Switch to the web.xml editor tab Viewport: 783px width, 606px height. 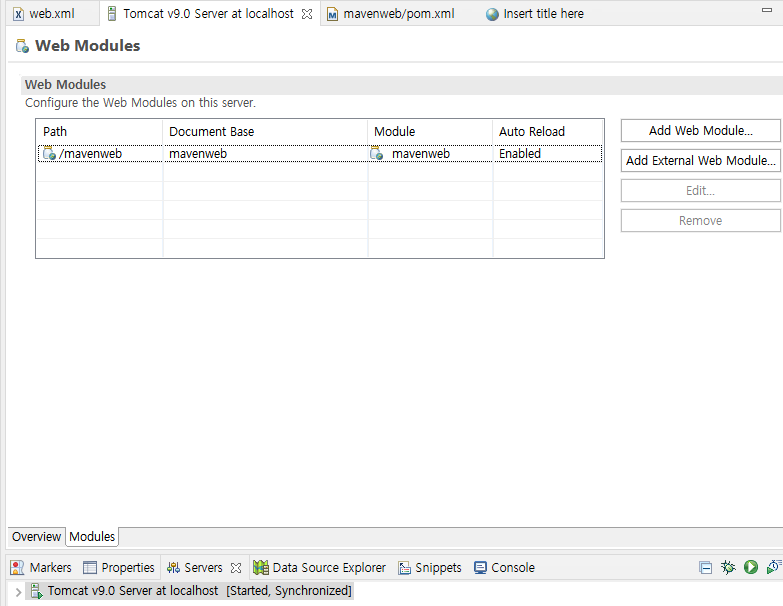tap(51, 13)
